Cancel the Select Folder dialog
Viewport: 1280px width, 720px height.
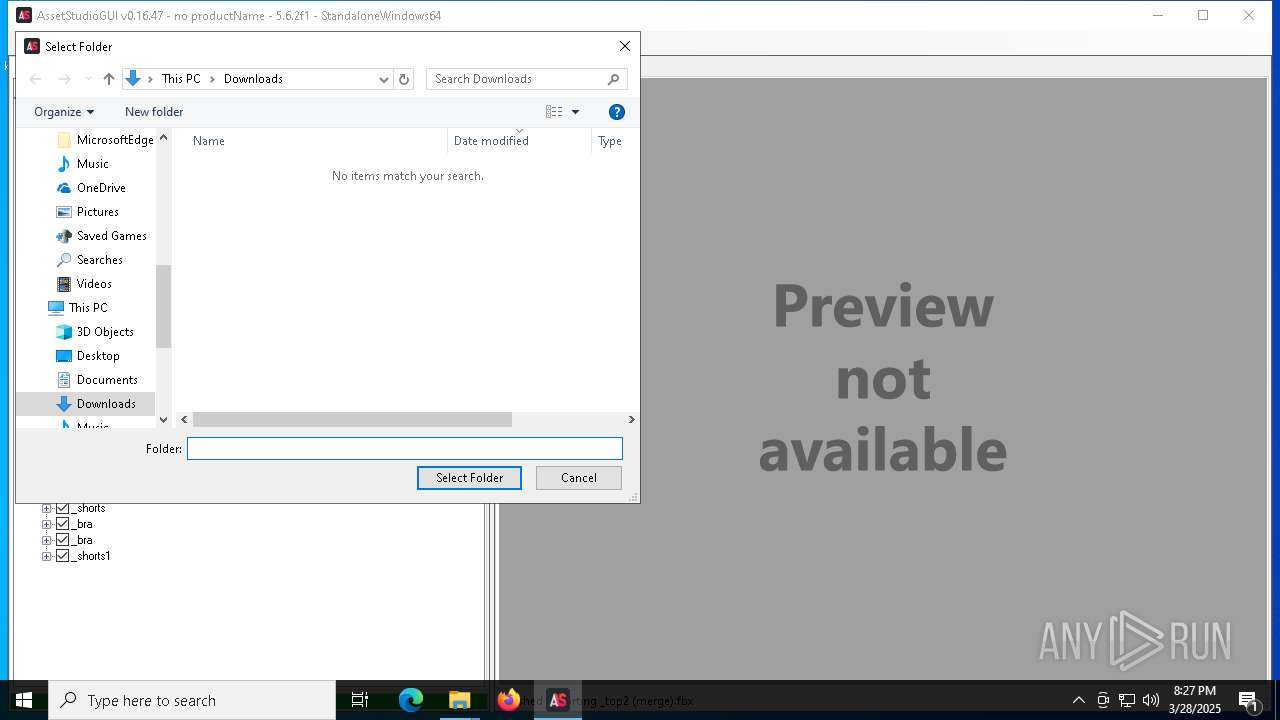579,478
